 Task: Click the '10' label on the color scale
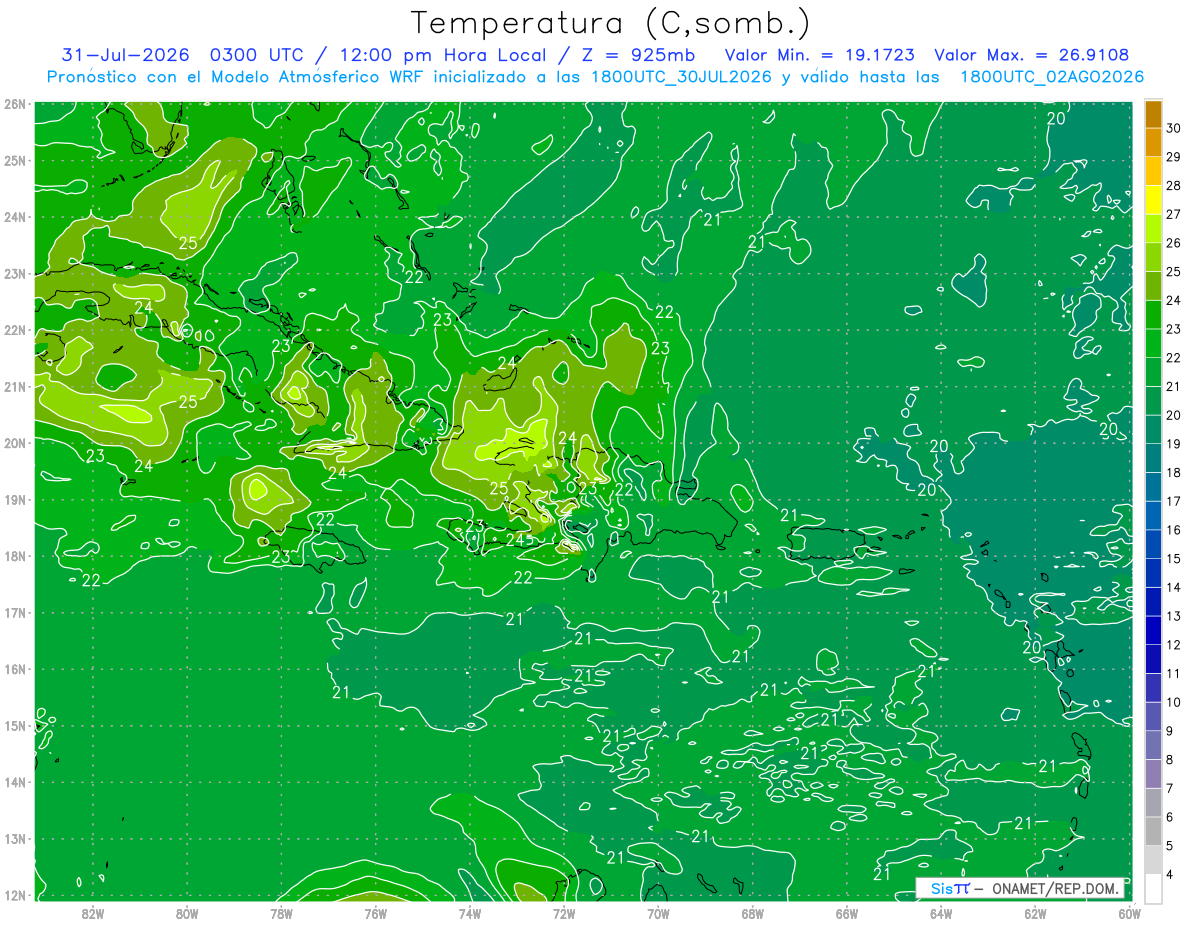pyautogui.click(x=1174, y=702)
